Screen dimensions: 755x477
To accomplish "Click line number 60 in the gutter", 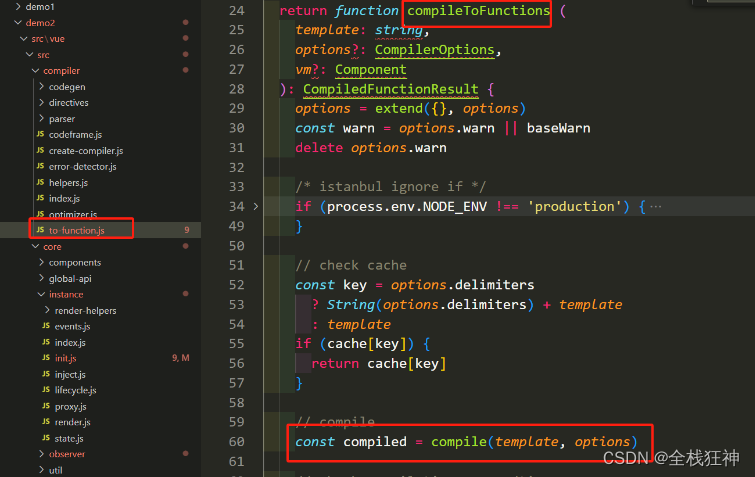I will tap(236, 442).
